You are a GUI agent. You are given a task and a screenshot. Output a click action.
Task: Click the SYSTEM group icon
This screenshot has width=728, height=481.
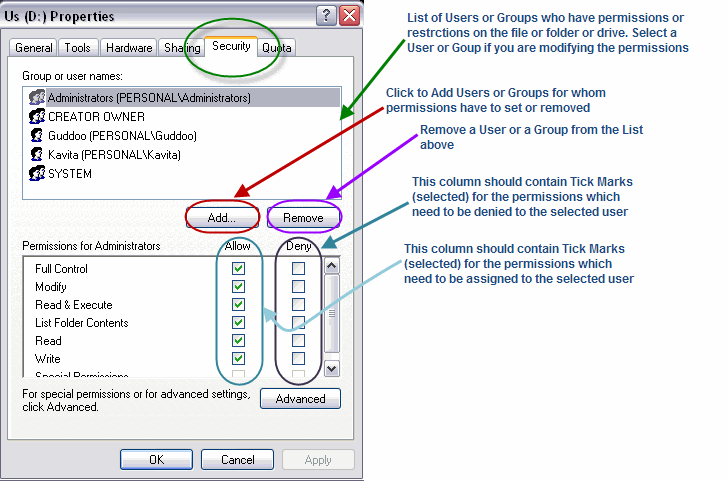pos(37,173)
